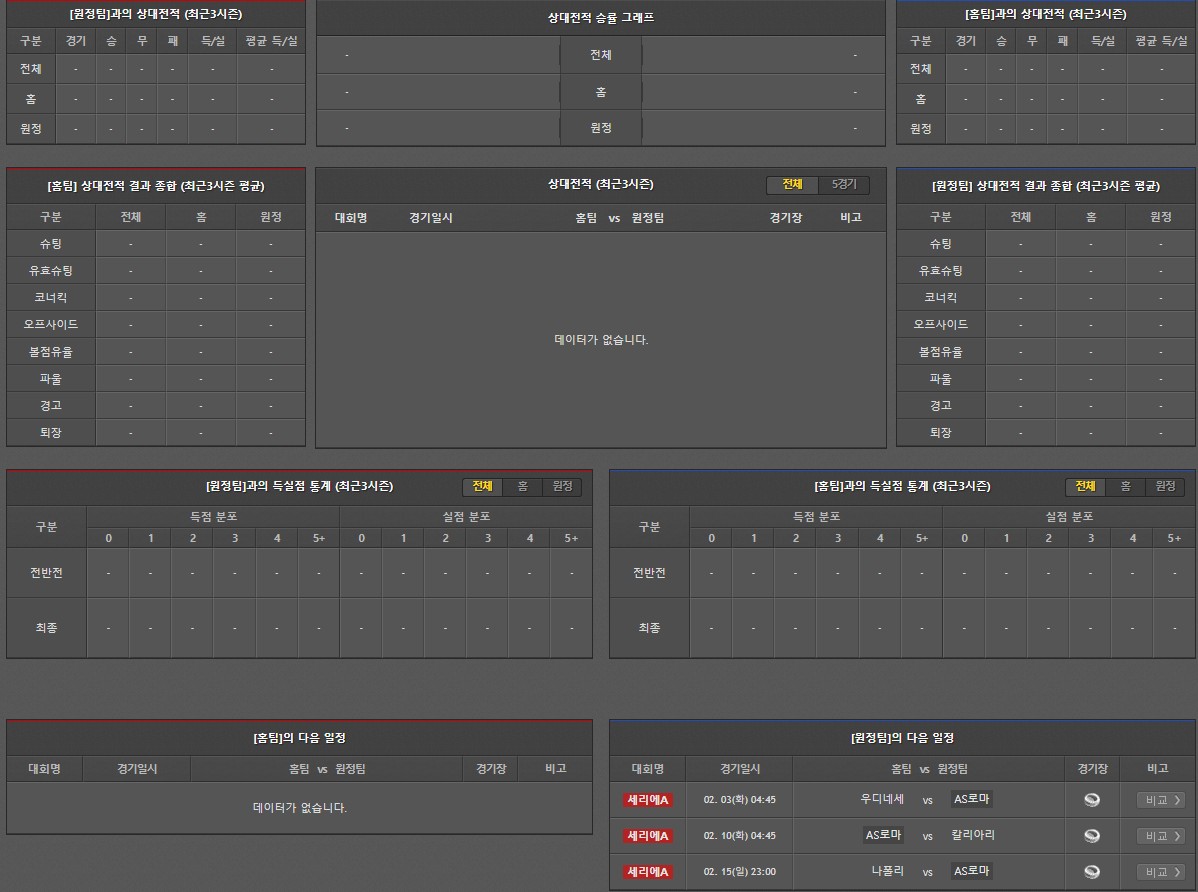Select 전체 tab in 상대전적 match list
The height and width of the screenshot is (892, 1198).
pos(792,185)
